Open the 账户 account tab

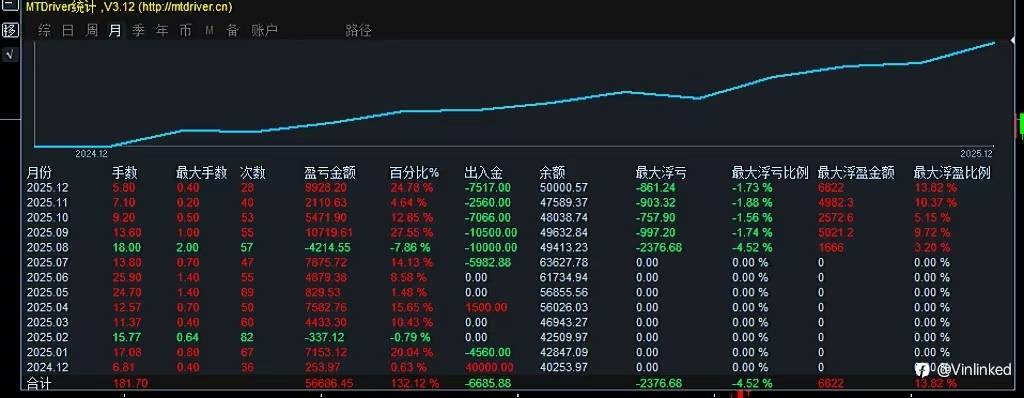pos(264,31)
